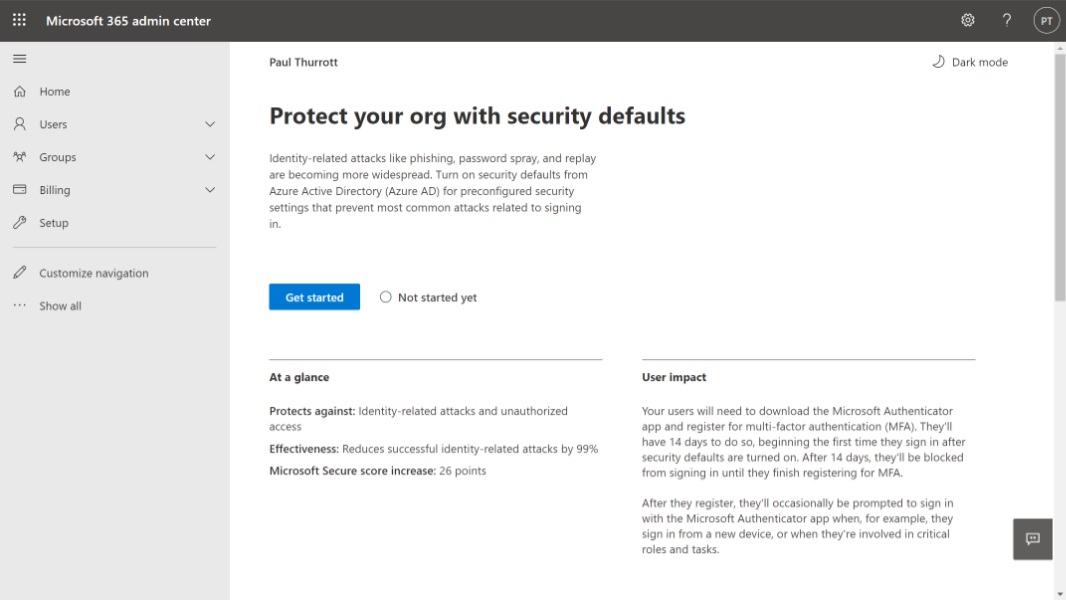Click the vertical page scrollbar
This screenshot has width=1066, height=600.
point(1059,180)
